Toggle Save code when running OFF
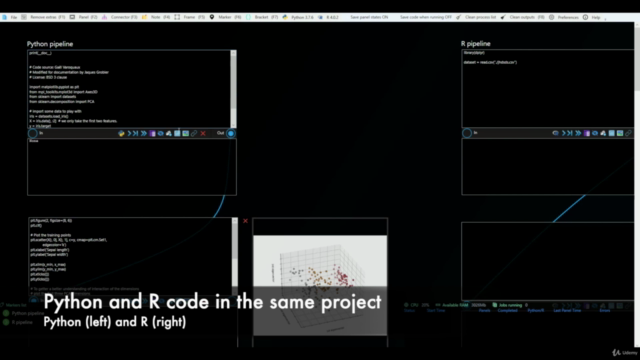The image size is (640, 360). tap(426, 17)
